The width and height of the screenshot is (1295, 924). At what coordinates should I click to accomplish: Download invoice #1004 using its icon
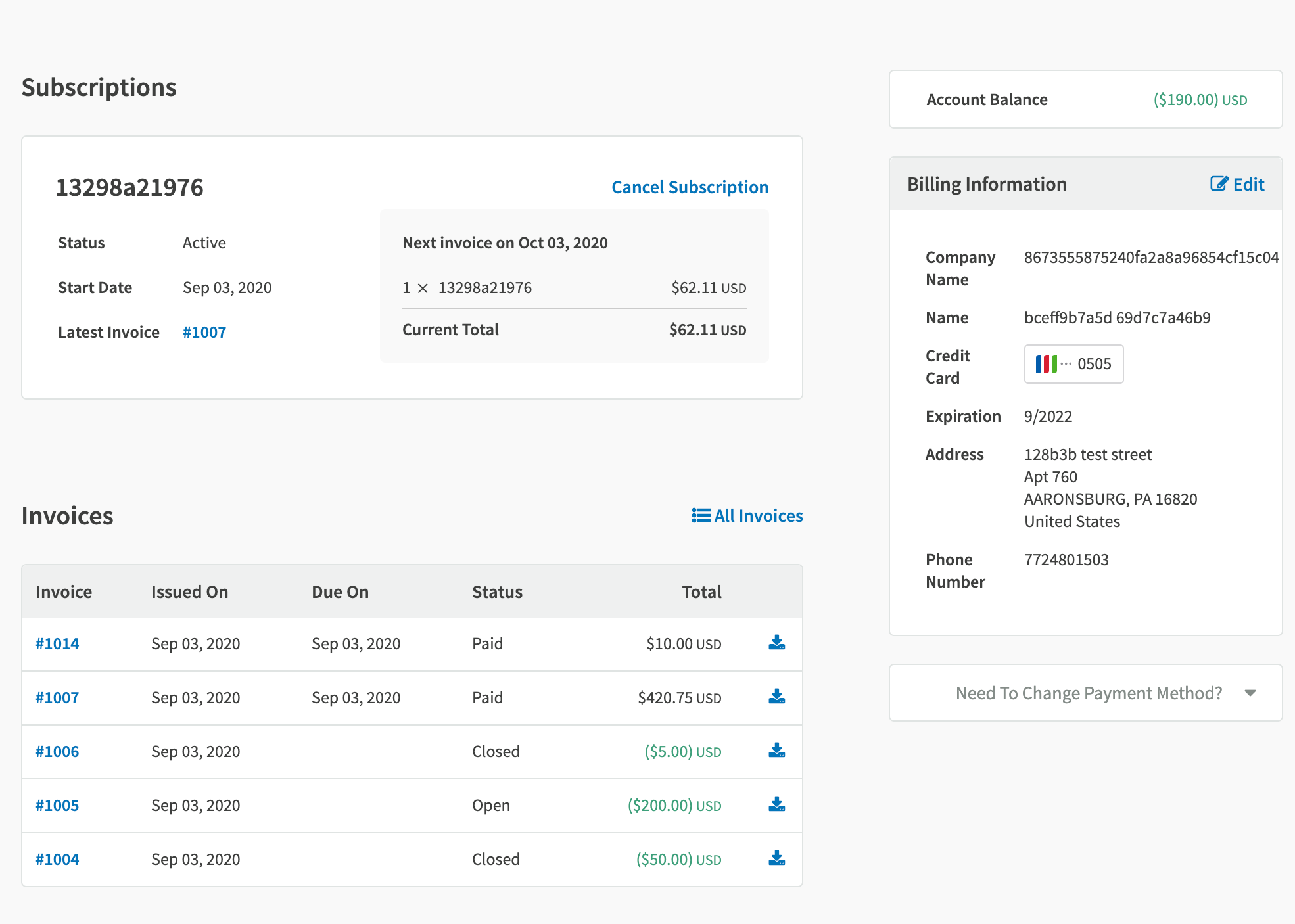(776, 858)
